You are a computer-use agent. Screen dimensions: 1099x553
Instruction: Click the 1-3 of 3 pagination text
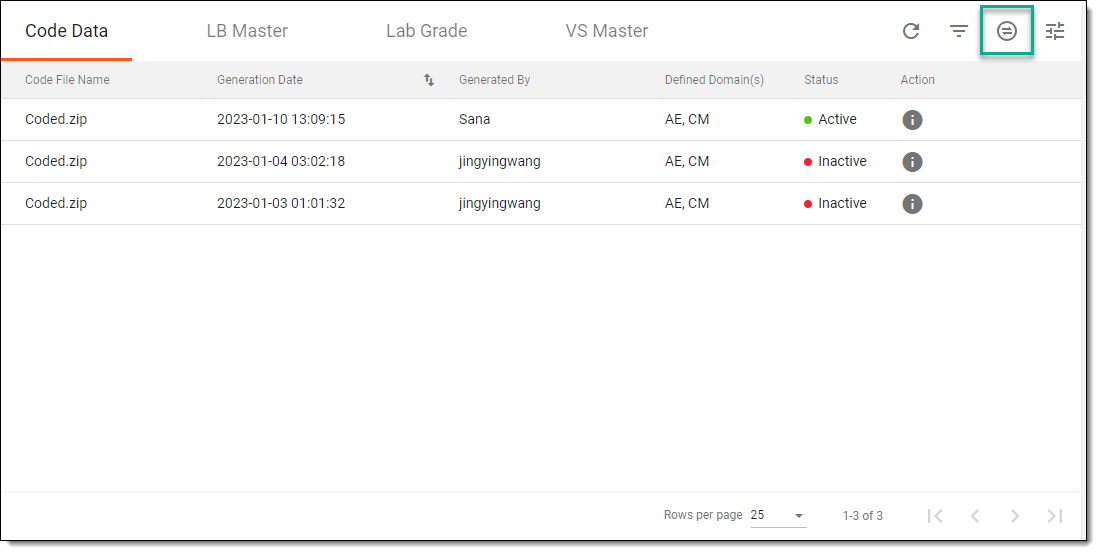point(863,516)
